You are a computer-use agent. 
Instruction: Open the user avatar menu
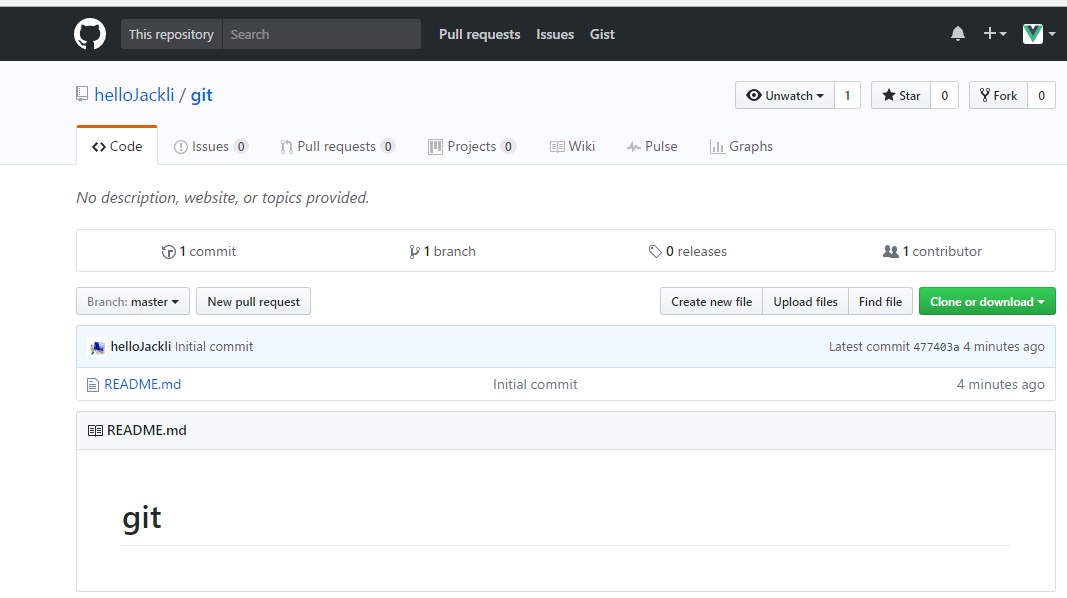[x=1038, y=33]
